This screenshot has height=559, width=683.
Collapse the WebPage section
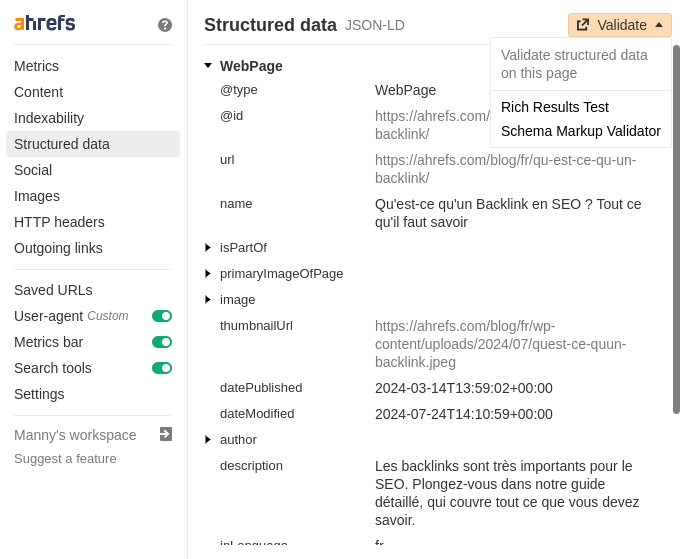208,66
